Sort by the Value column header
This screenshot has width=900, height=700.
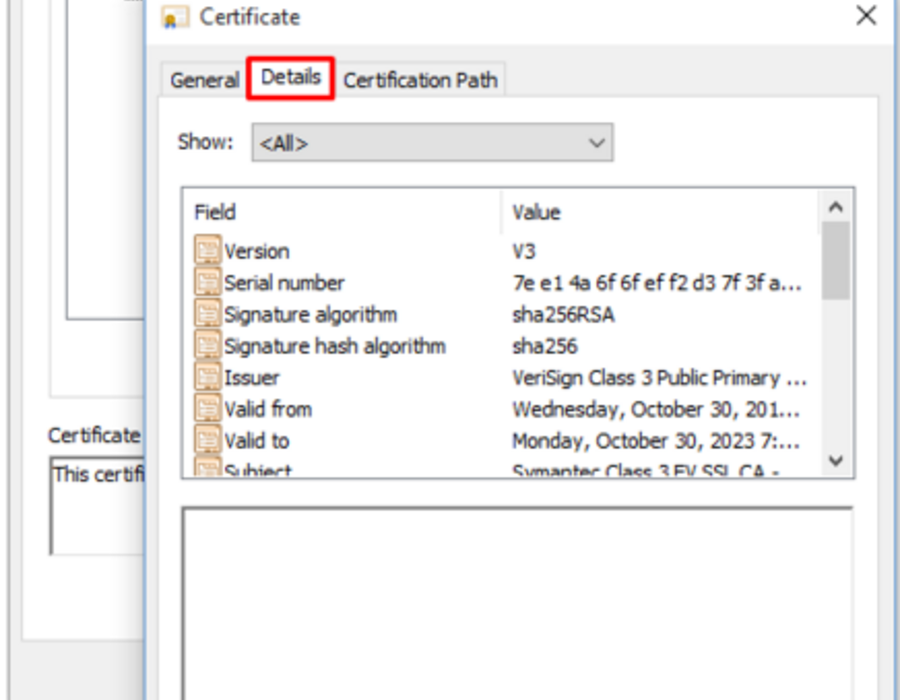[660, 212]
